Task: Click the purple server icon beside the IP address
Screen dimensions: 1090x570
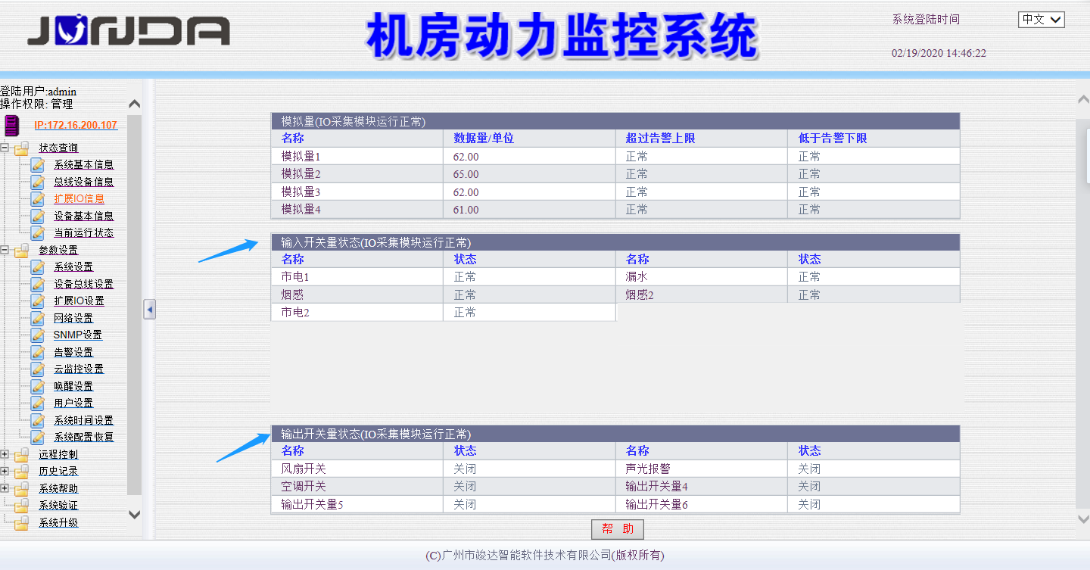Action: 12,125
